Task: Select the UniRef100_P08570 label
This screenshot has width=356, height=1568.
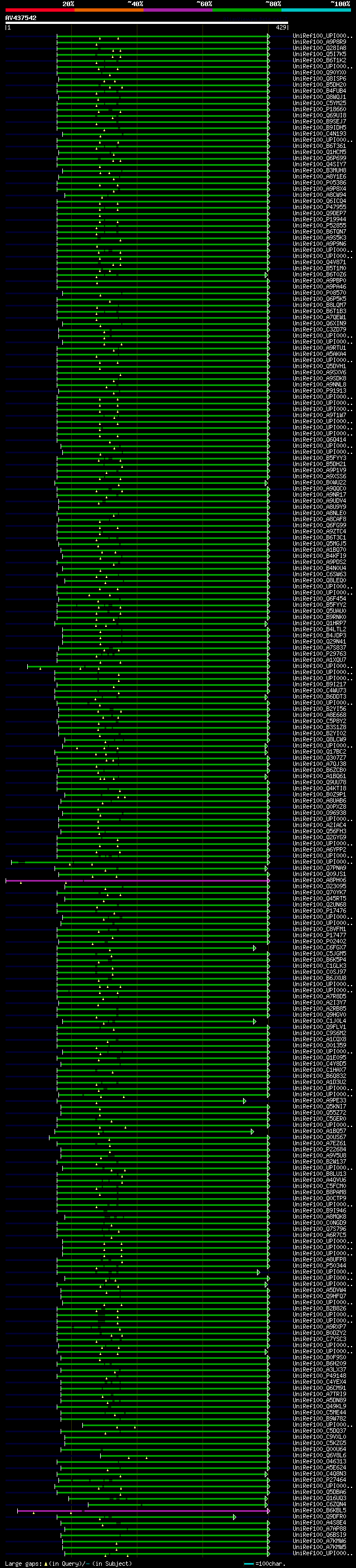Action: [319, 293]
